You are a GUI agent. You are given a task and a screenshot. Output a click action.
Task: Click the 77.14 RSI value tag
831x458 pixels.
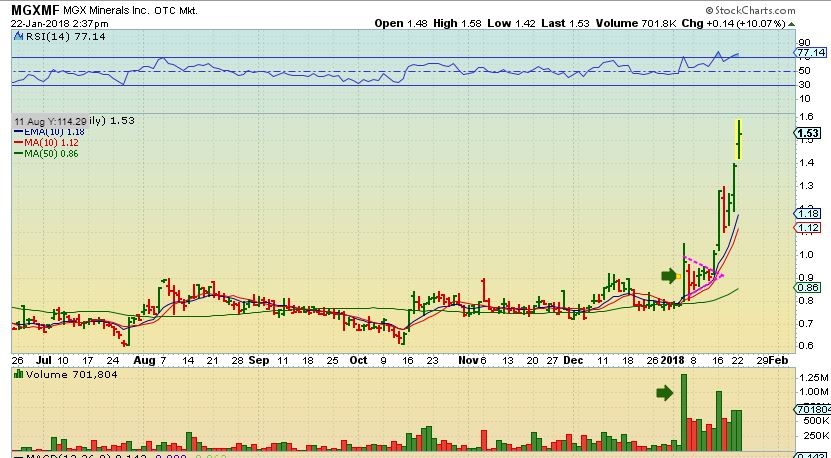pyautogui.click(x=809, y=56)
